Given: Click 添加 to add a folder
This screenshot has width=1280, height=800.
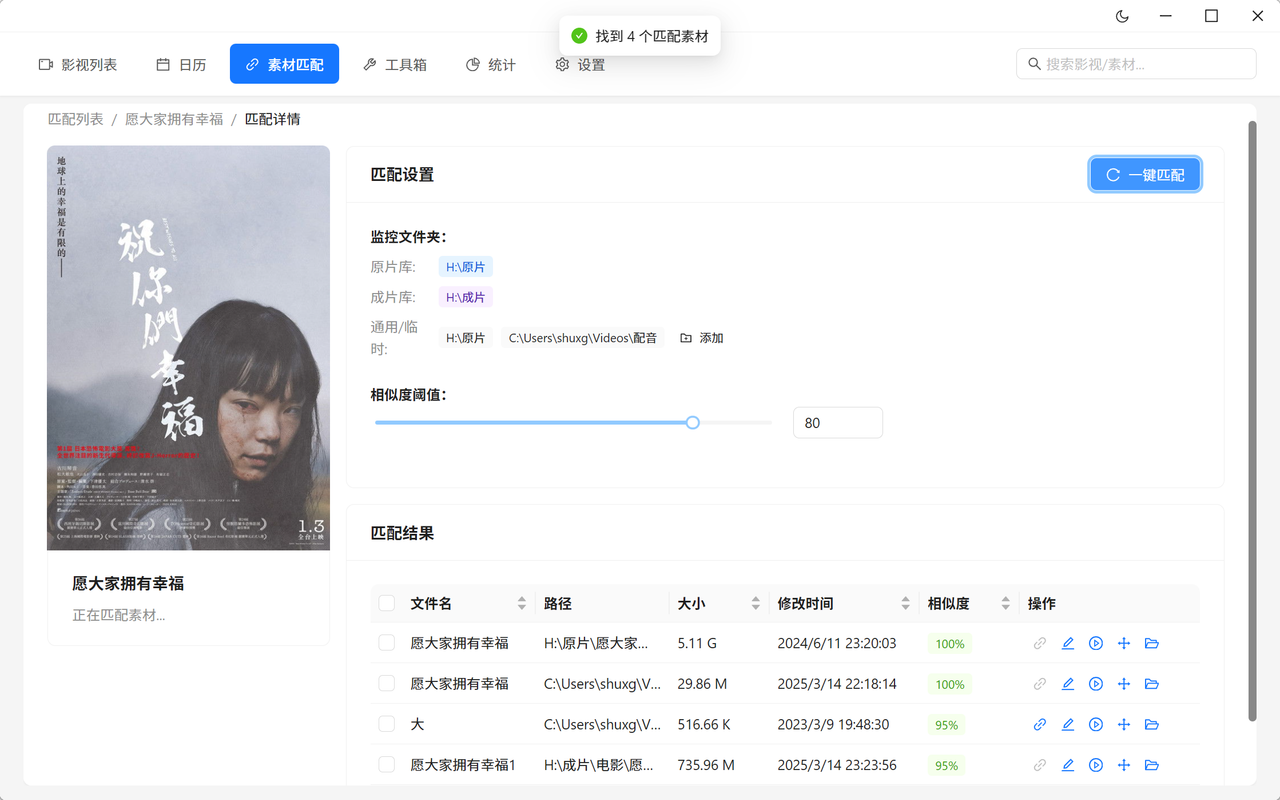Looking at the screenshot, I should click(x=702, y=338).
